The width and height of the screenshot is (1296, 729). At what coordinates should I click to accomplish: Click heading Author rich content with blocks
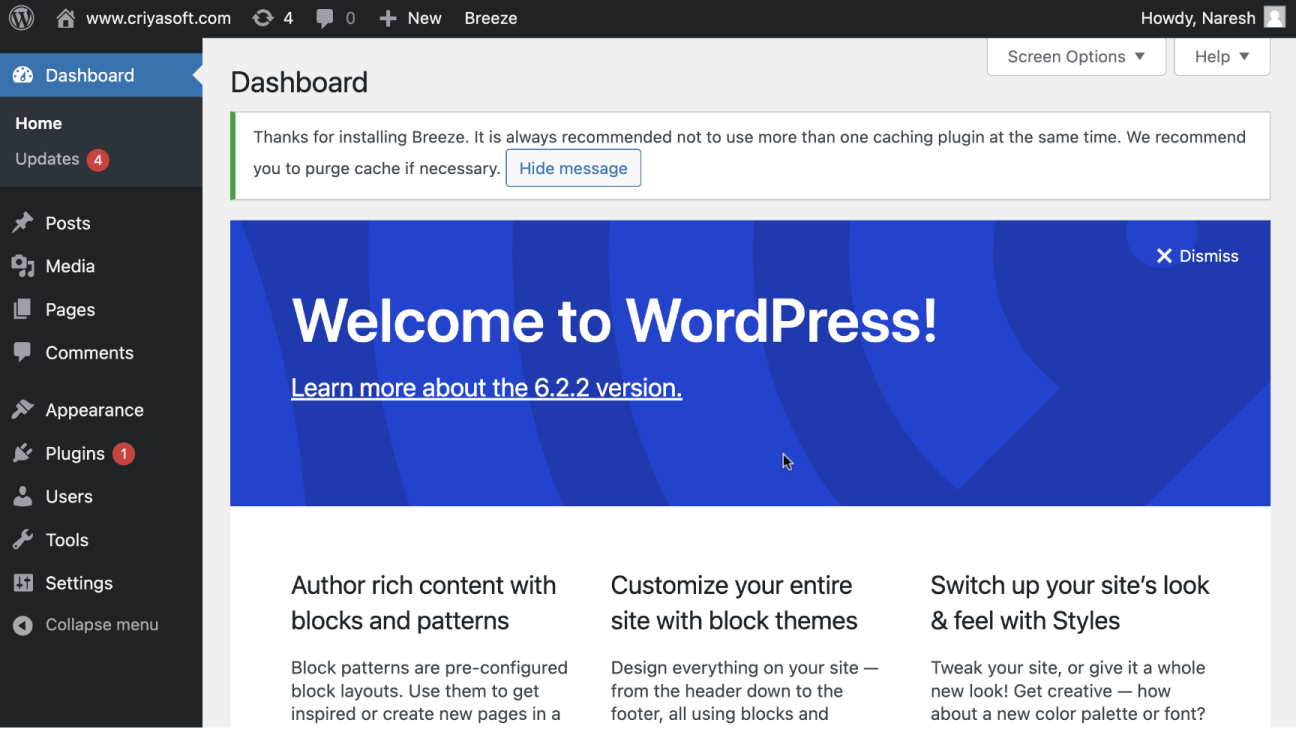coord(424,603)
